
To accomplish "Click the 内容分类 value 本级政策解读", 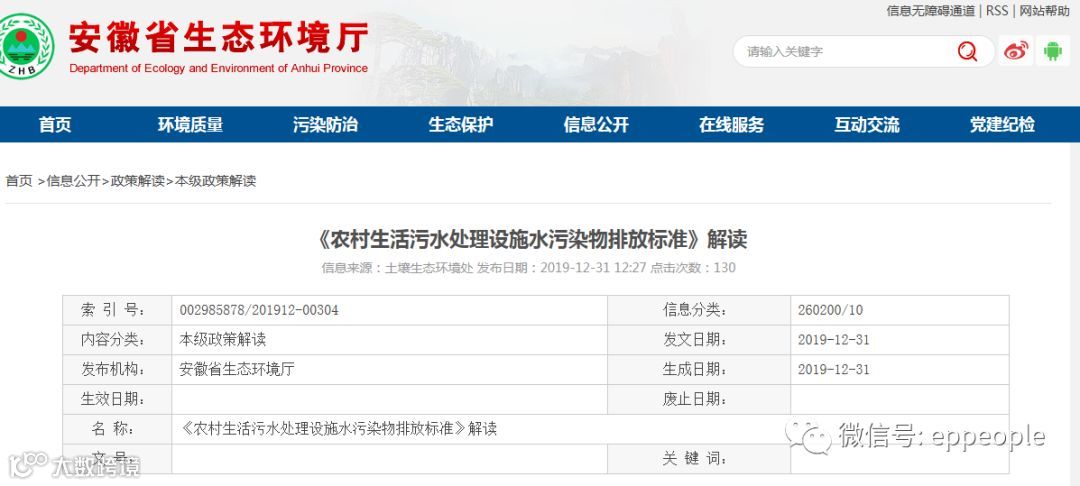I will point(222,339).
